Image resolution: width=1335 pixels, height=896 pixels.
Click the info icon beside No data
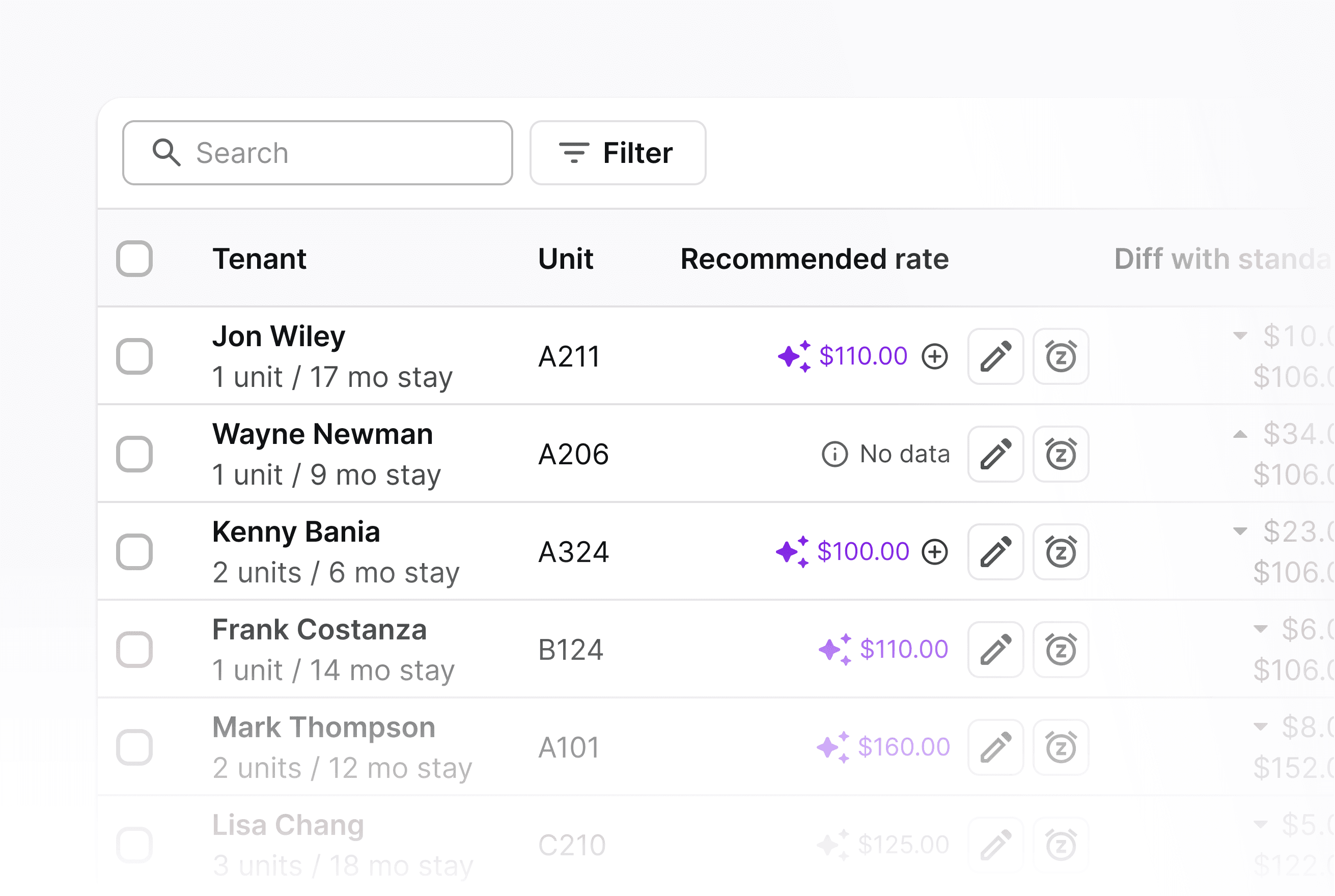(835, 454)
